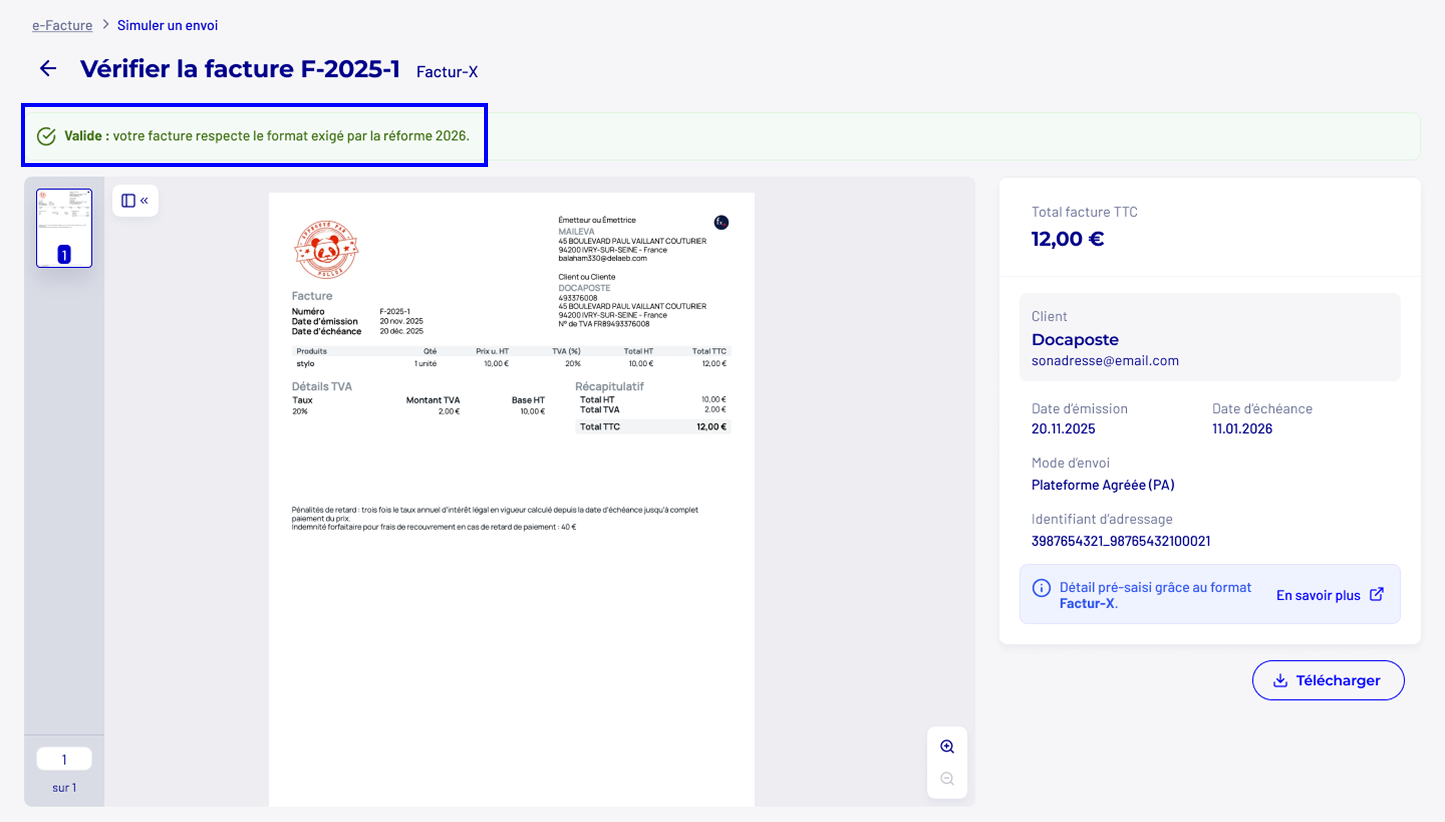The width and height of the screenshot is (1445, 822).
Task: Open the En savoir plus link
Action: pyautogui.click(x=1330, y=595)
